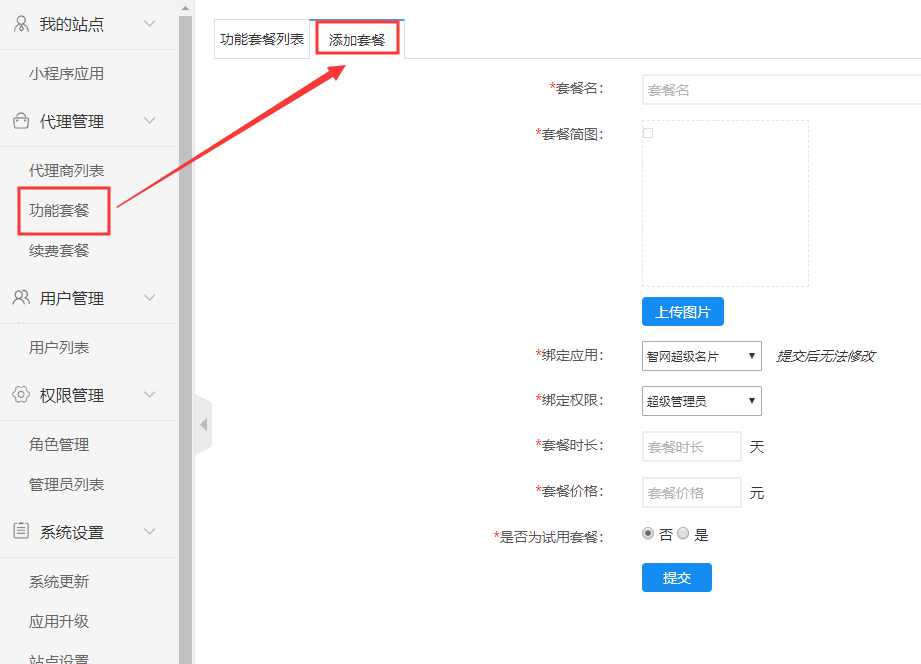The image size is (921, 664).
Task: Collapse the sidebar with the arrow handle
Action: pyautogui.click(x=203, y=424)
